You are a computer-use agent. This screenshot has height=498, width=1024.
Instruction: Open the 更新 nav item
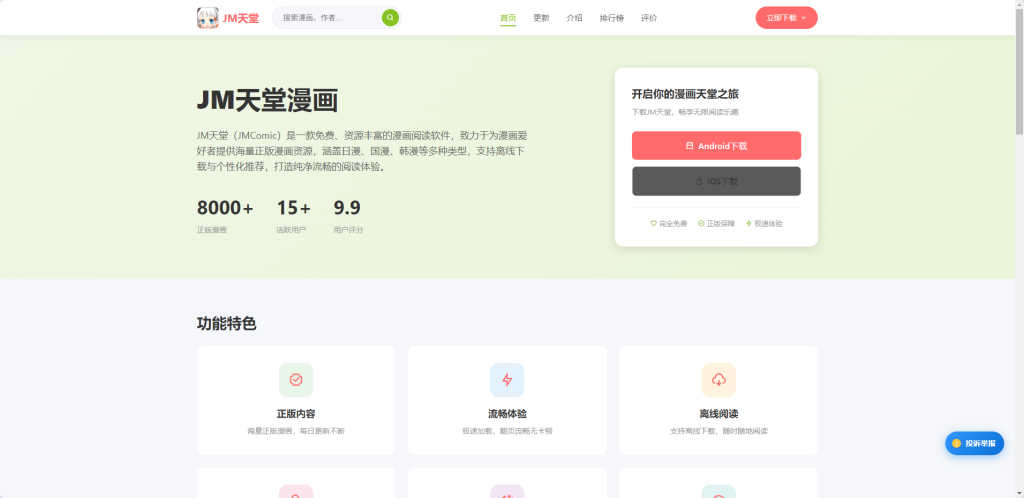coord(541,18)
